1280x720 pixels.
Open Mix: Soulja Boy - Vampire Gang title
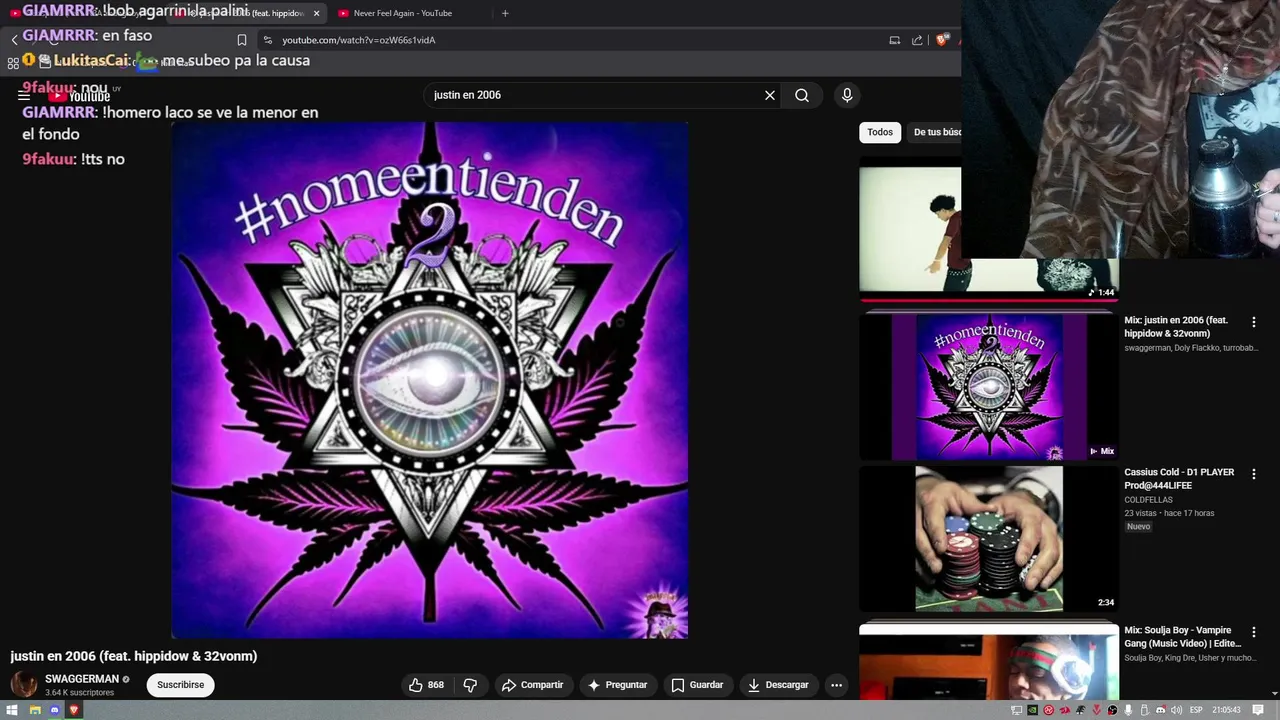point(1182,637)
